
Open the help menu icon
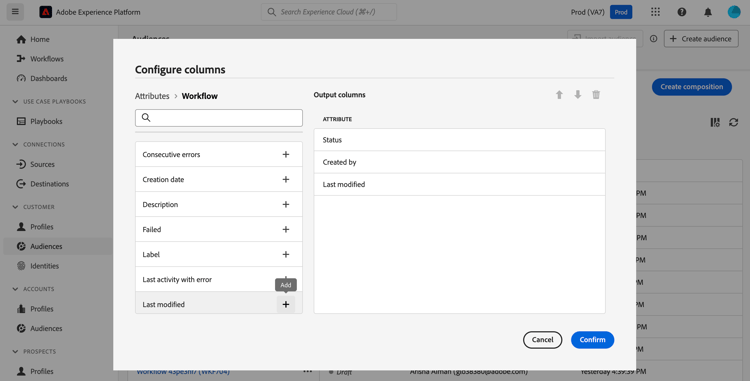point(682,12)
